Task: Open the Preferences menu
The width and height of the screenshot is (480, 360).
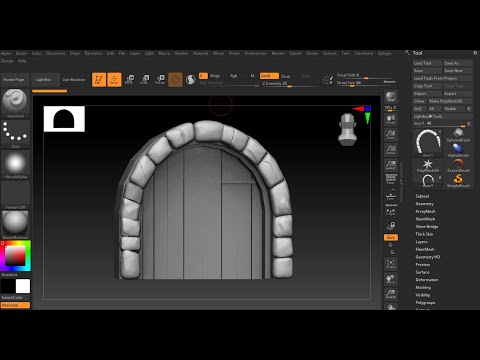Action: click(x=256, y=53)
